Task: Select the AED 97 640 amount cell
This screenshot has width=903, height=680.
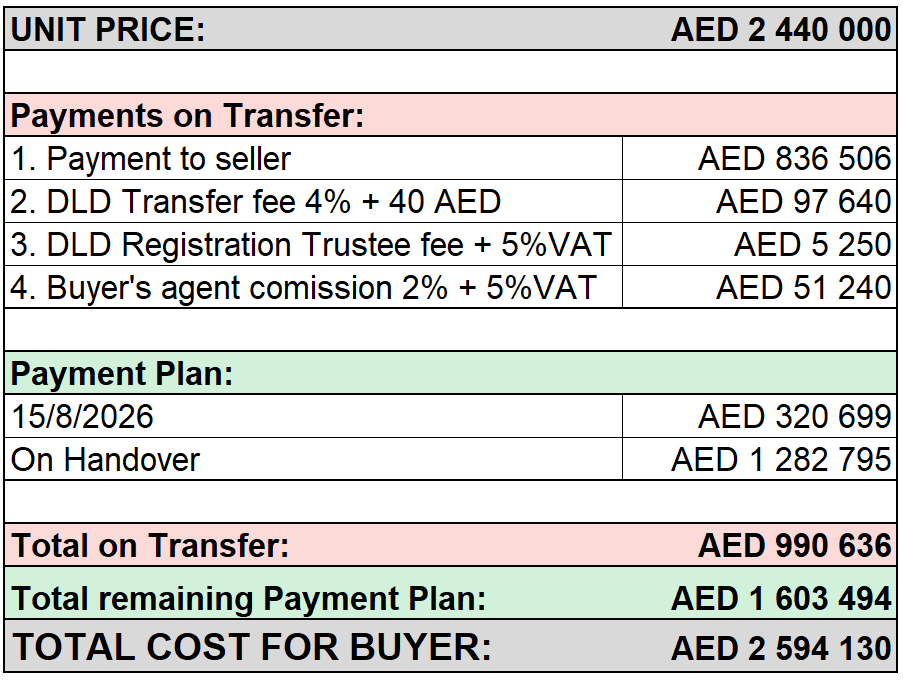Action: click(760, 202)
